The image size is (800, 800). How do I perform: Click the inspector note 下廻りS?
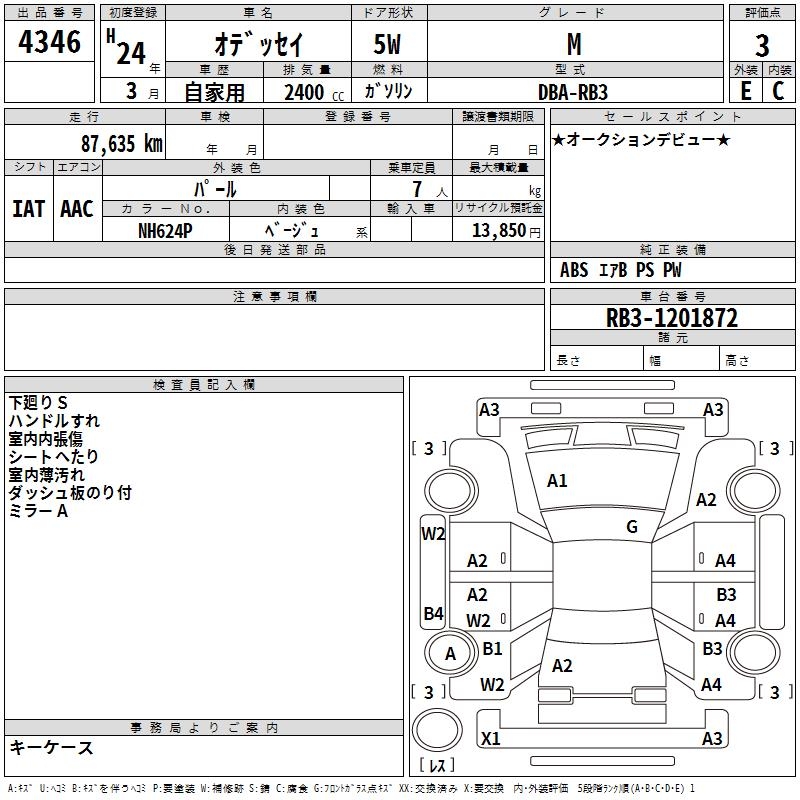click(38, 403)
